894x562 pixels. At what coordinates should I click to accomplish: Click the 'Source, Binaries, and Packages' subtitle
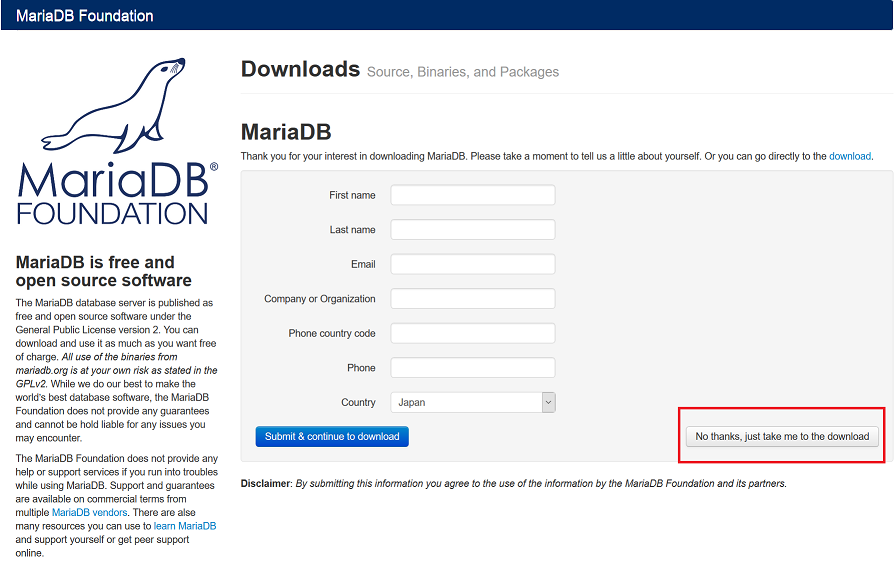(463, 72)
